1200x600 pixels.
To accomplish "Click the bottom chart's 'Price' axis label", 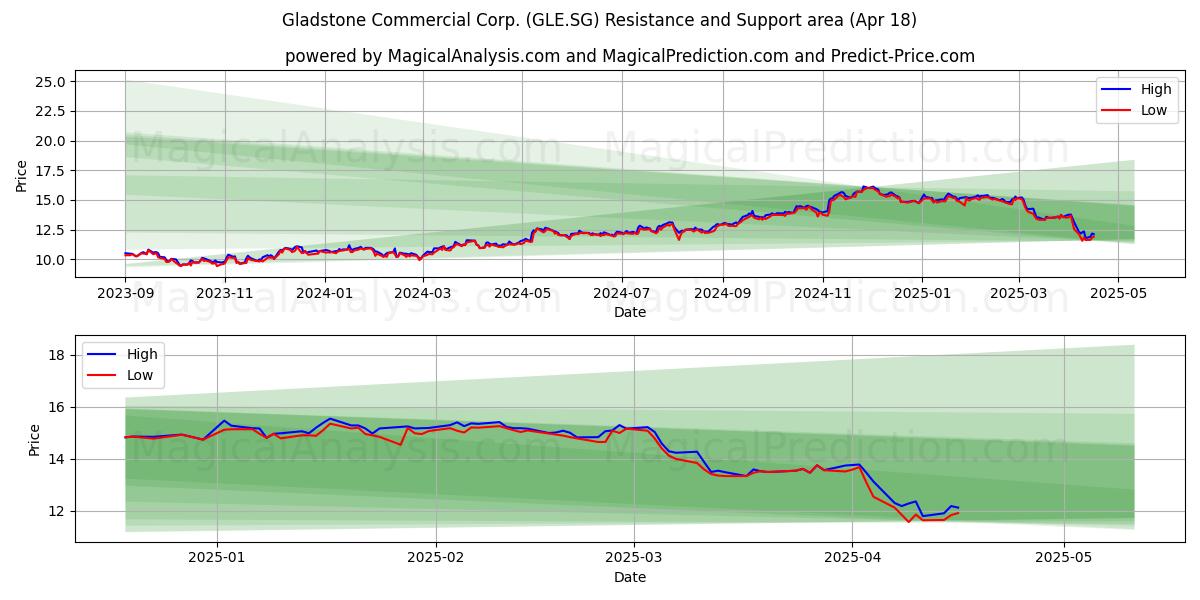I will (35, 439).
